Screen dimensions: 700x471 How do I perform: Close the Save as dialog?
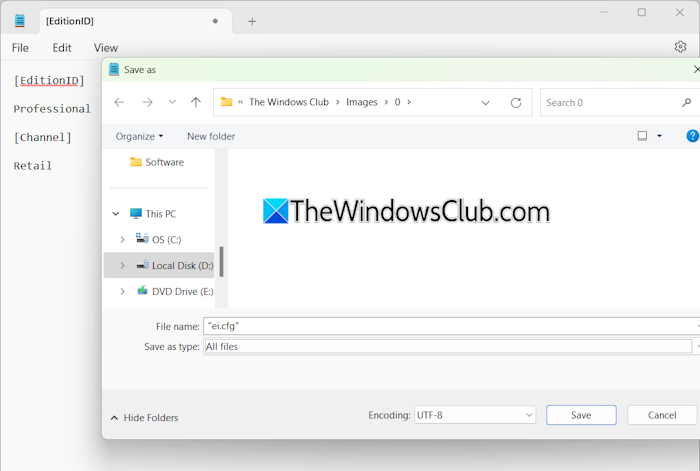[696, 69]
